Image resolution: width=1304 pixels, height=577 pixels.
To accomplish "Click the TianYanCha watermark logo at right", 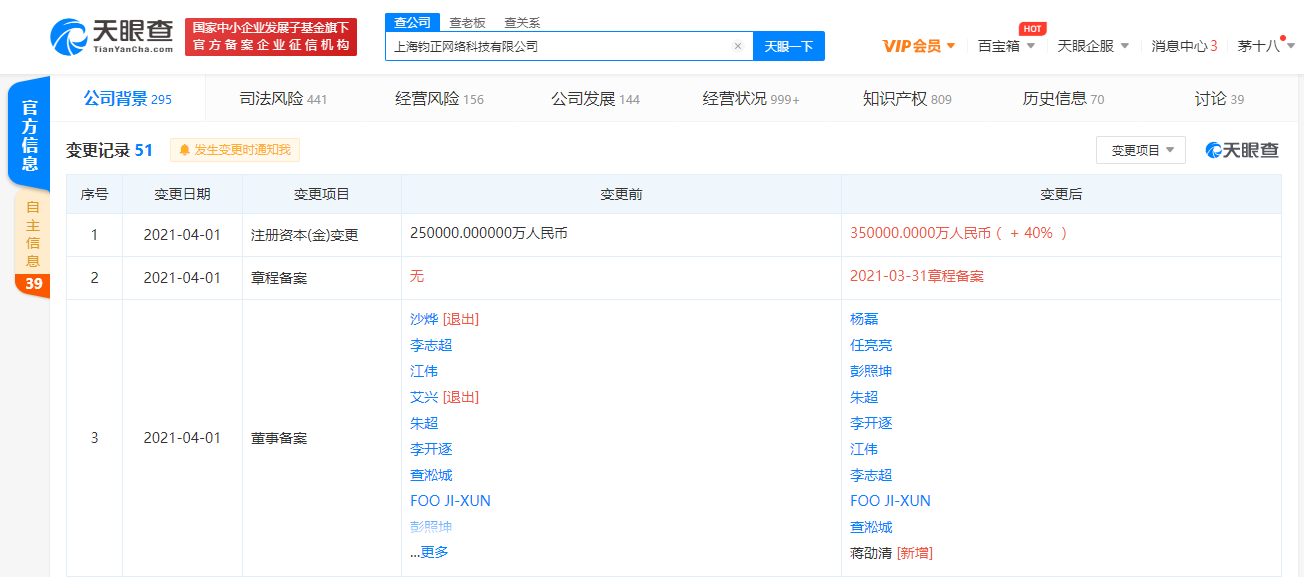I will click(x=1242, y=150).
